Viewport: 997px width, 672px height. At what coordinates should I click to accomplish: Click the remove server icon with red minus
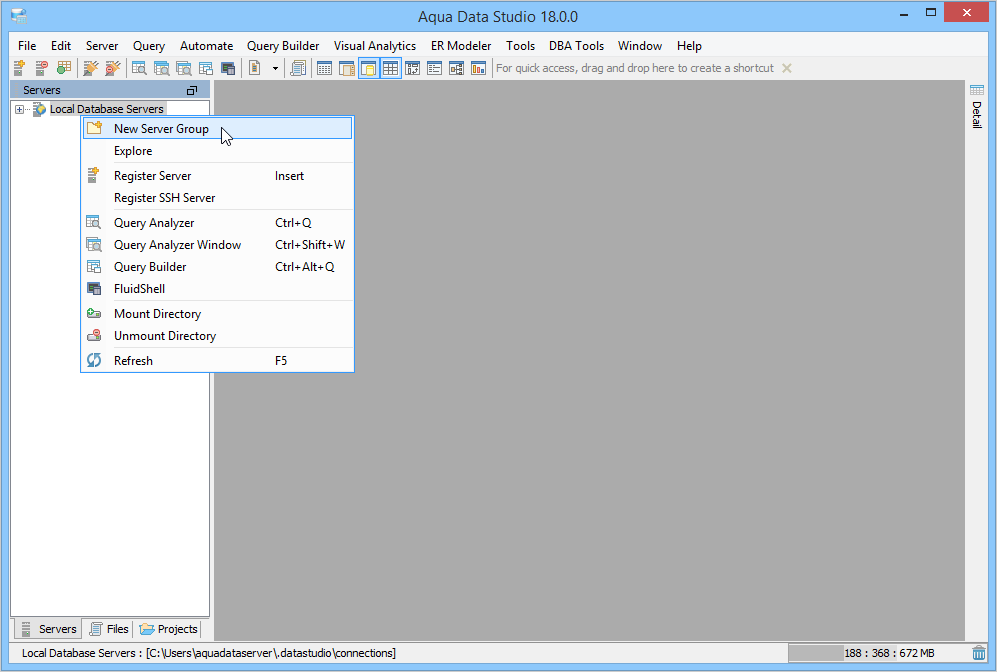(x=41, y=68)
